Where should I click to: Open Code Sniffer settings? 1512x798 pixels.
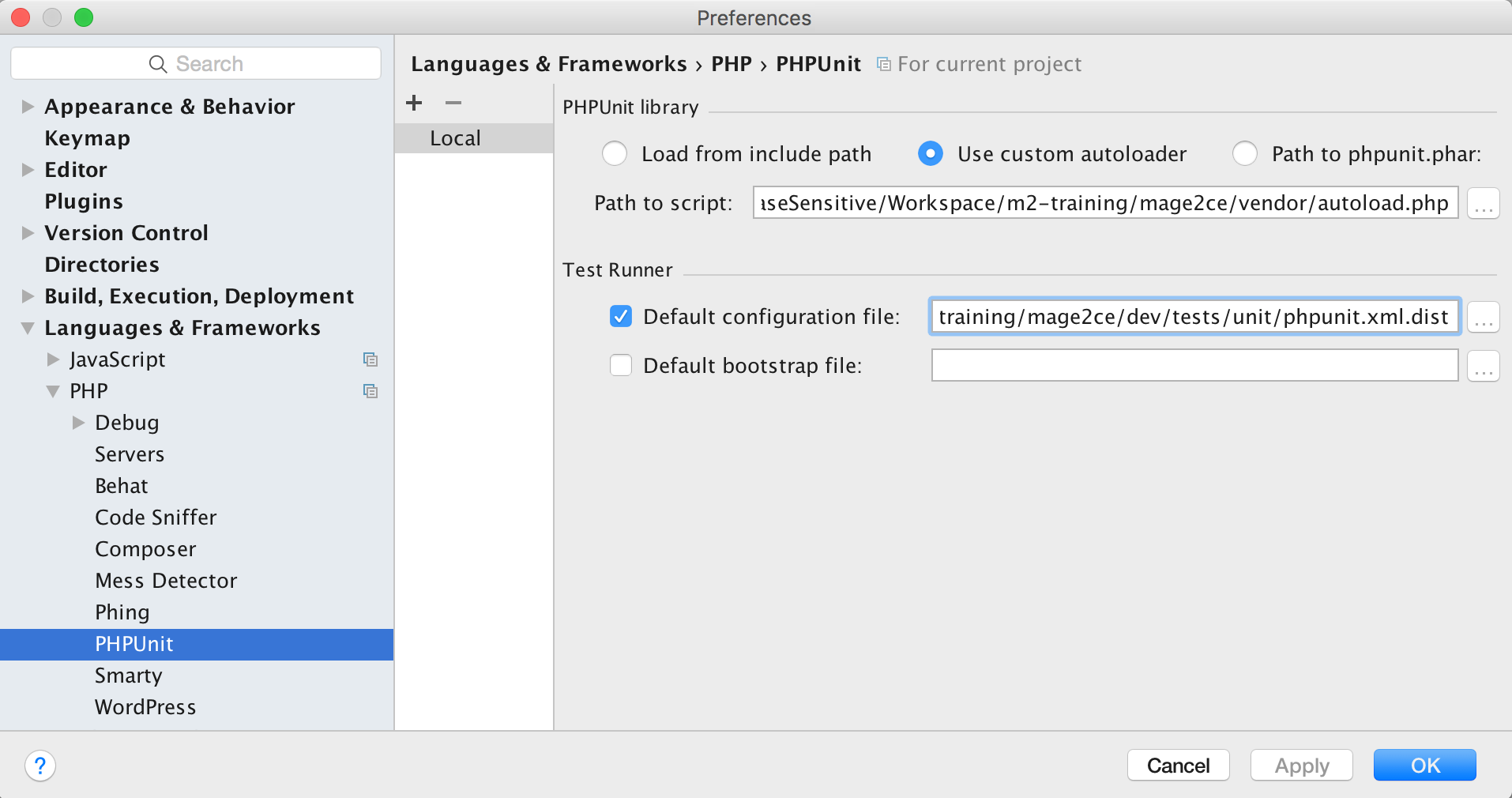point(156,518)
